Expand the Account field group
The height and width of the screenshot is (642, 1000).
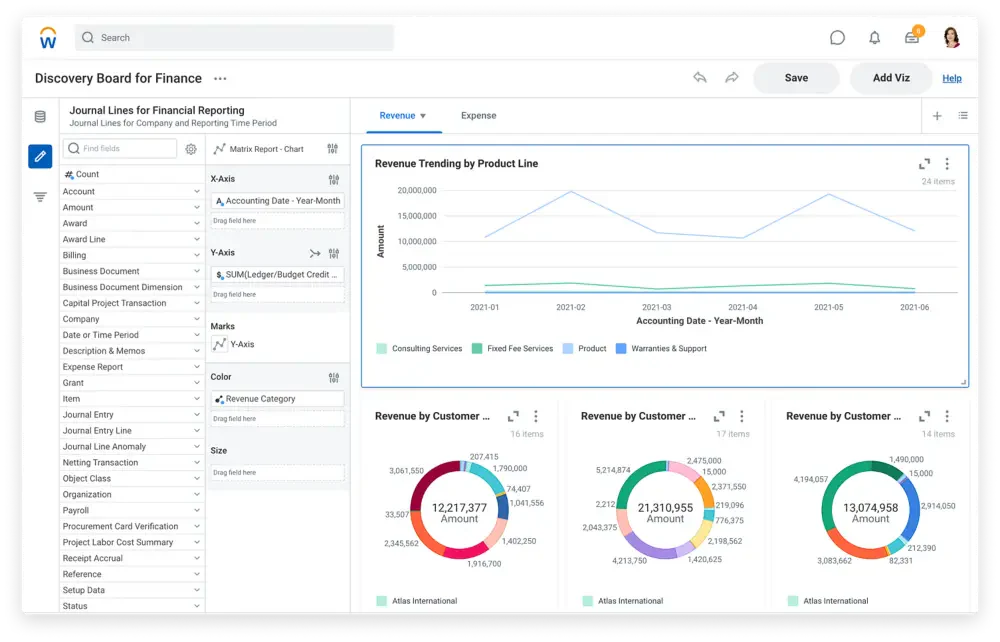click(x=197, y=191)
